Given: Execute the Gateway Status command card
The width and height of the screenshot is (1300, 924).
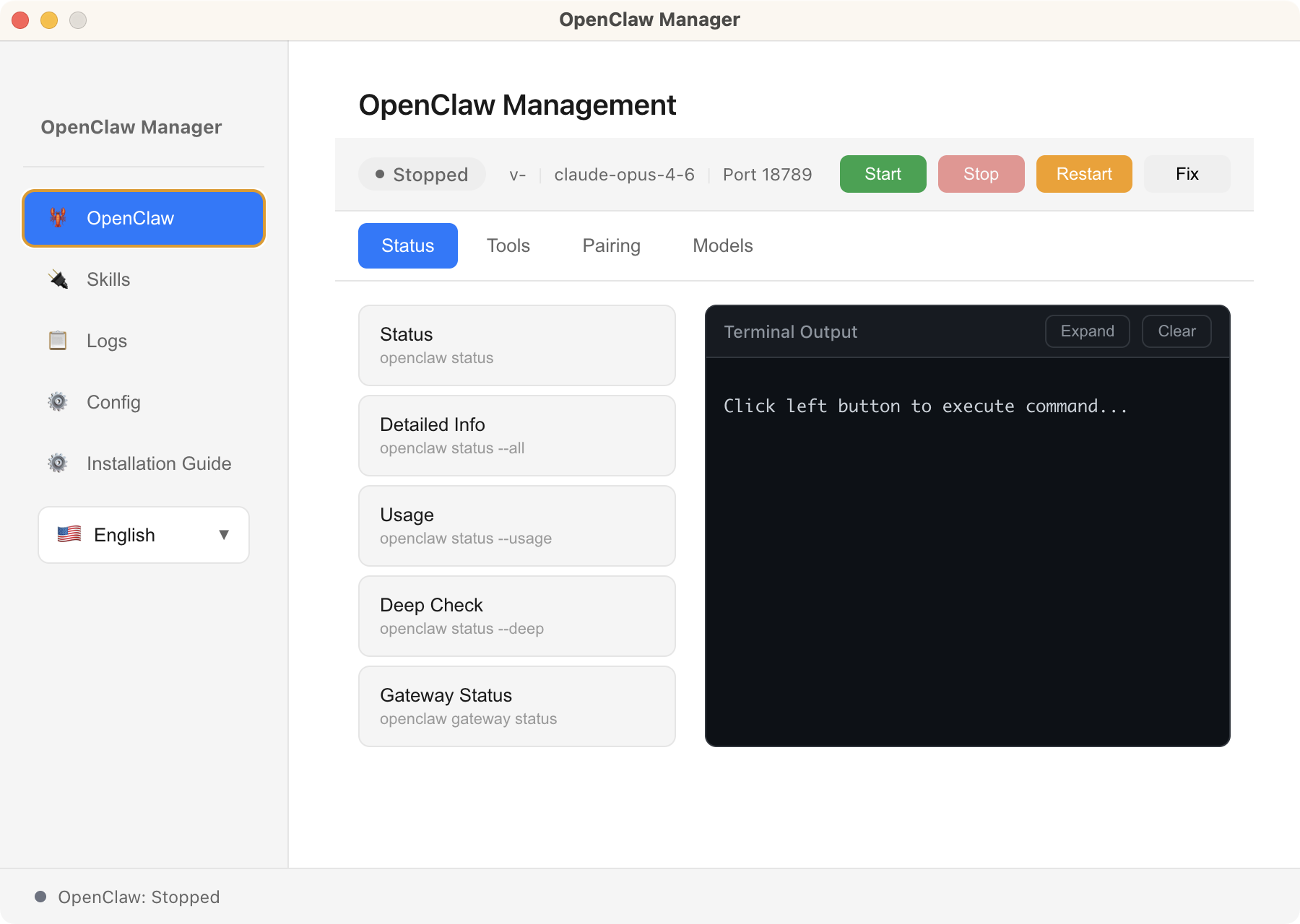Looking at the screenshot, I should (516, 706).
